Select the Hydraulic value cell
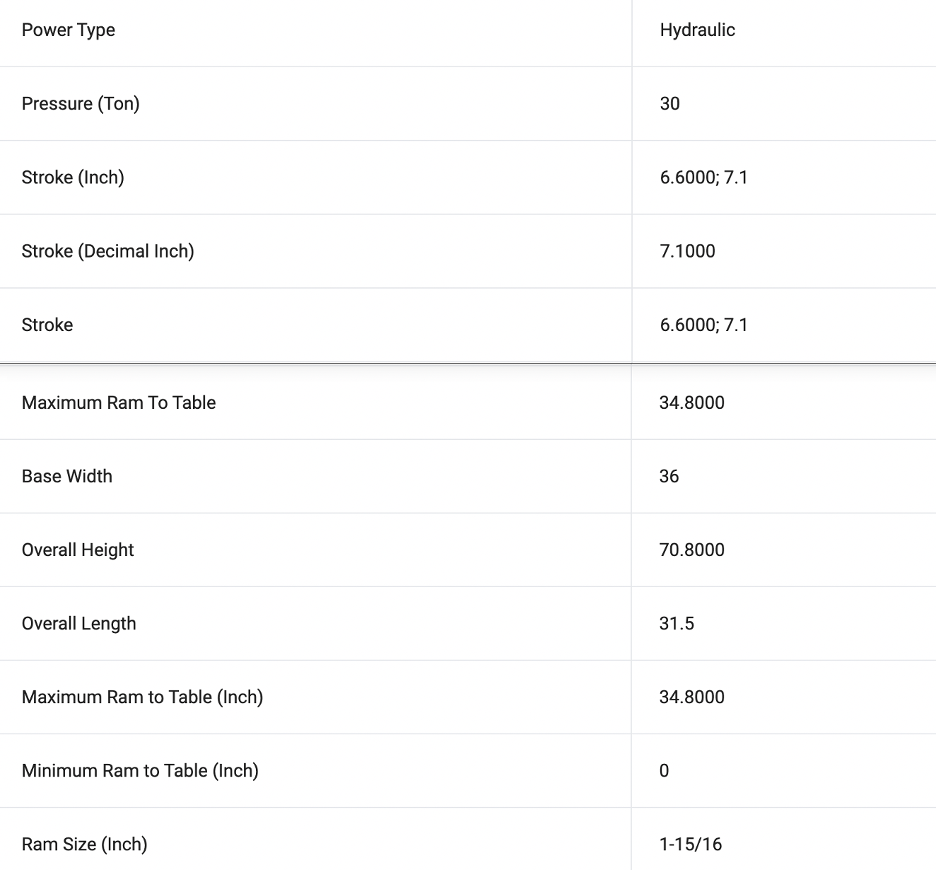936x870 pixels. tap(697, 30)
